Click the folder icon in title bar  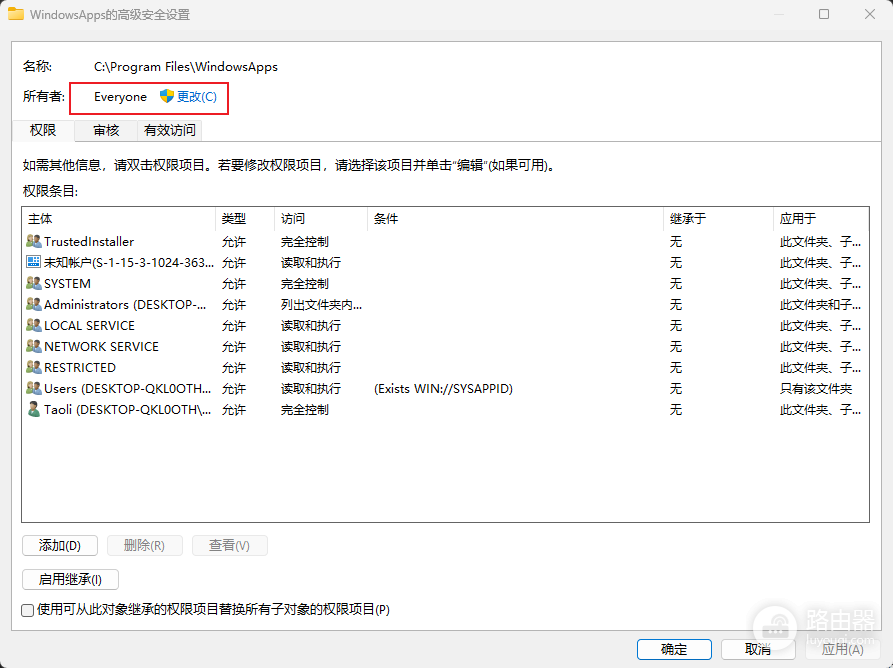[x=16, y=14]
